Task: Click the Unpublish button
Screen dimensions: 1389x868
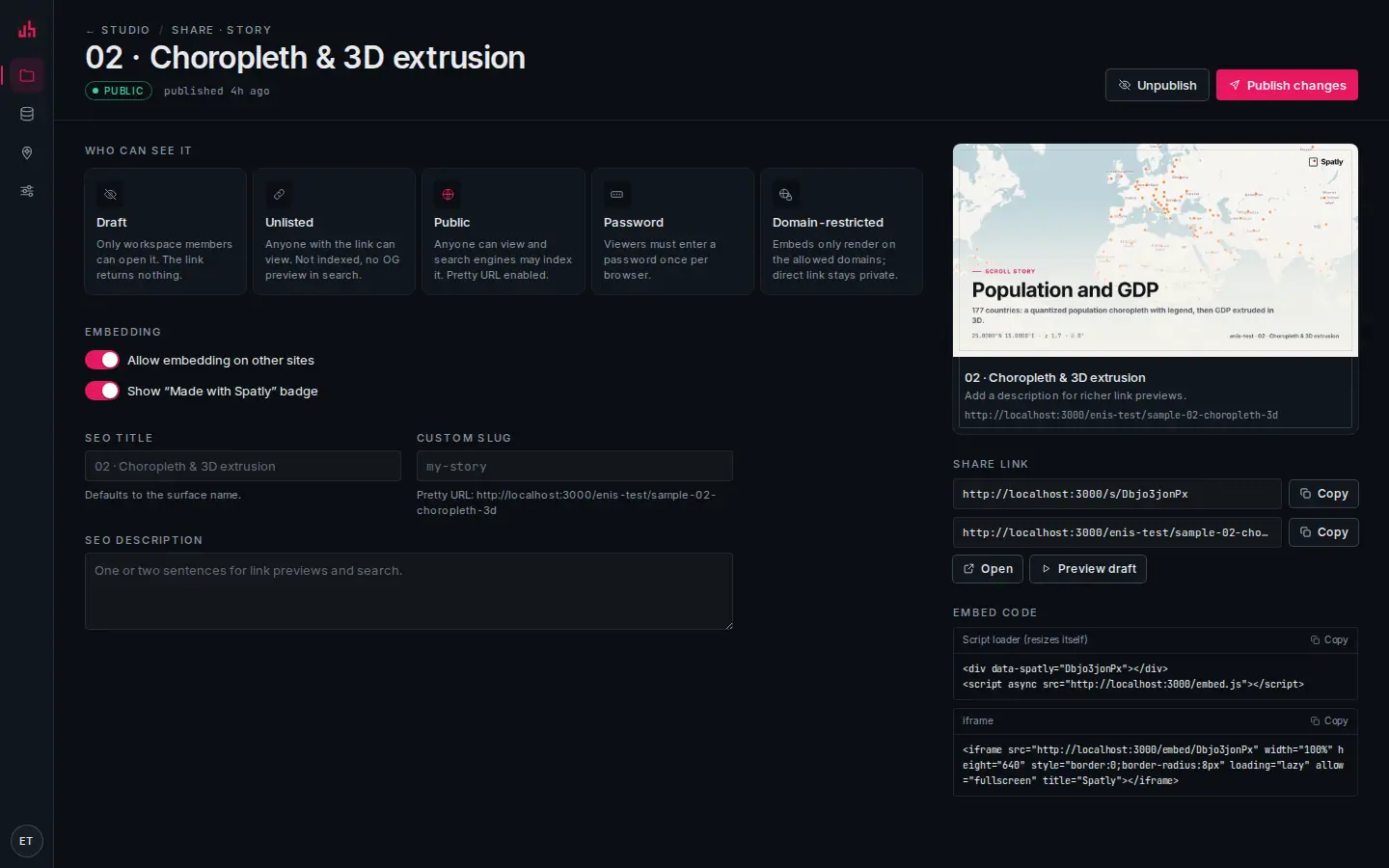Action: [x=1157, y=85]
